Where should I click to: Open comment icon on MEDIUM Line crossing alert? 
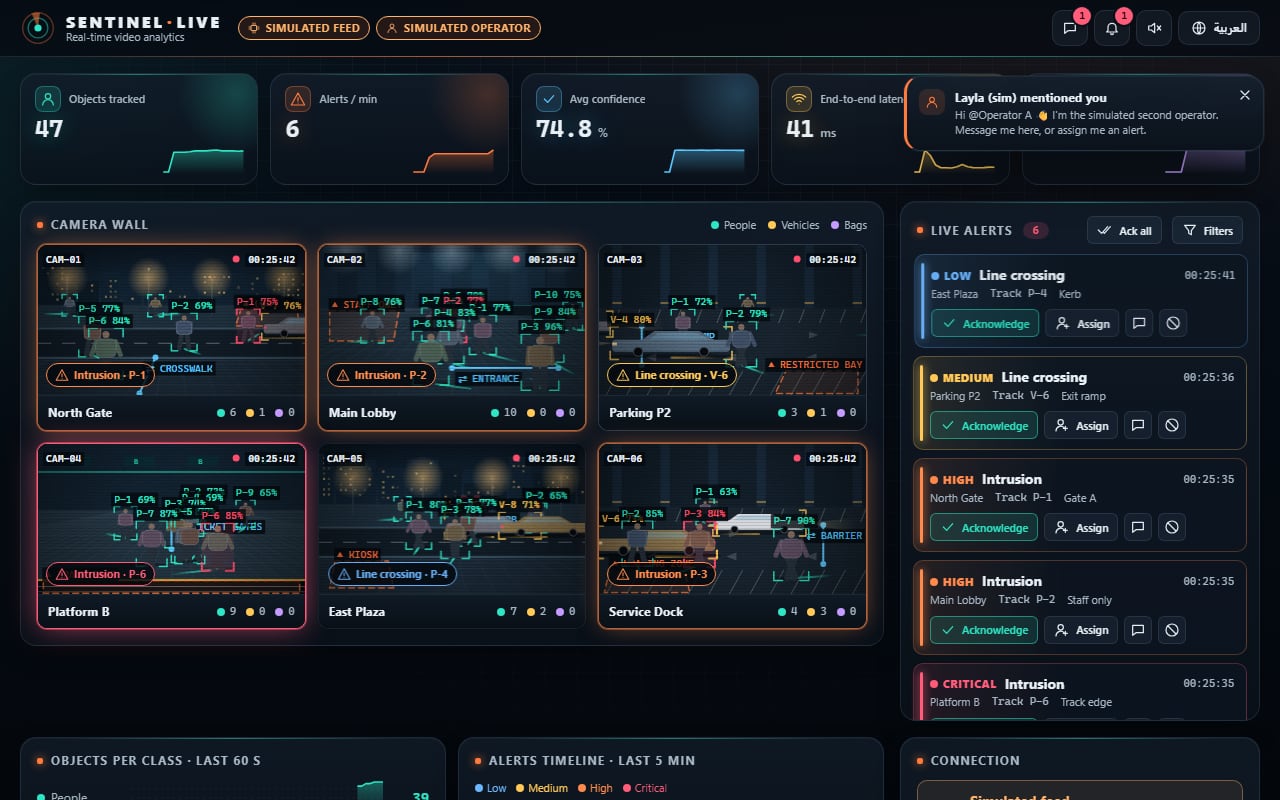click(x=1137, y=426)
